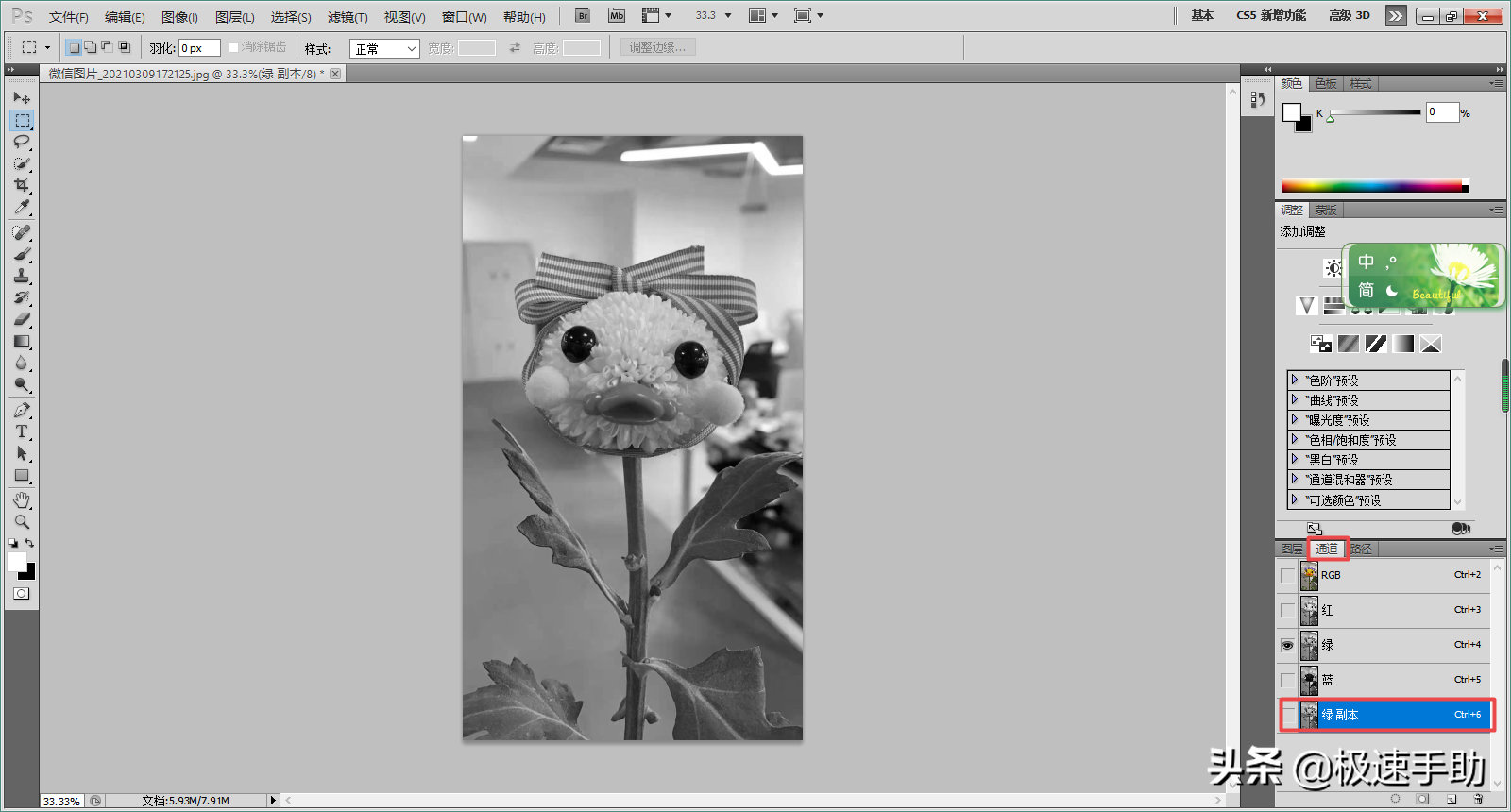Switch to 高级 3D workspace

[x=1350, y=15]
